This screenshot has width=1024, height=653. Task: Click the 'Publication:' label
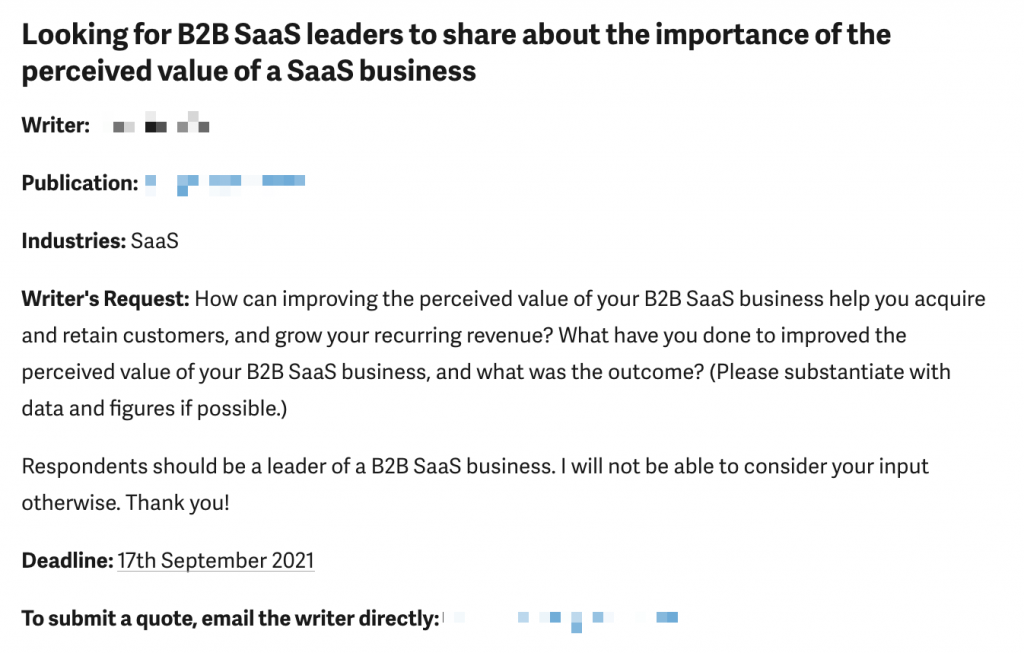click(80, 183)
